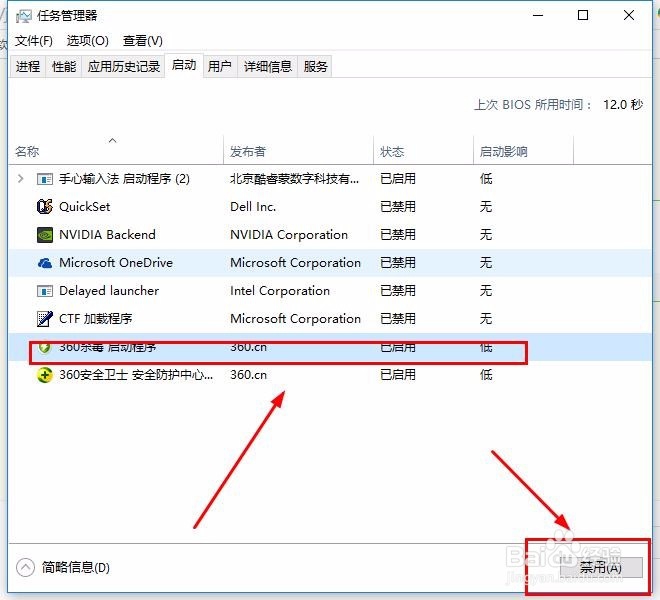Click the 手心输入法 startup program icon

(x=45, y=179)
